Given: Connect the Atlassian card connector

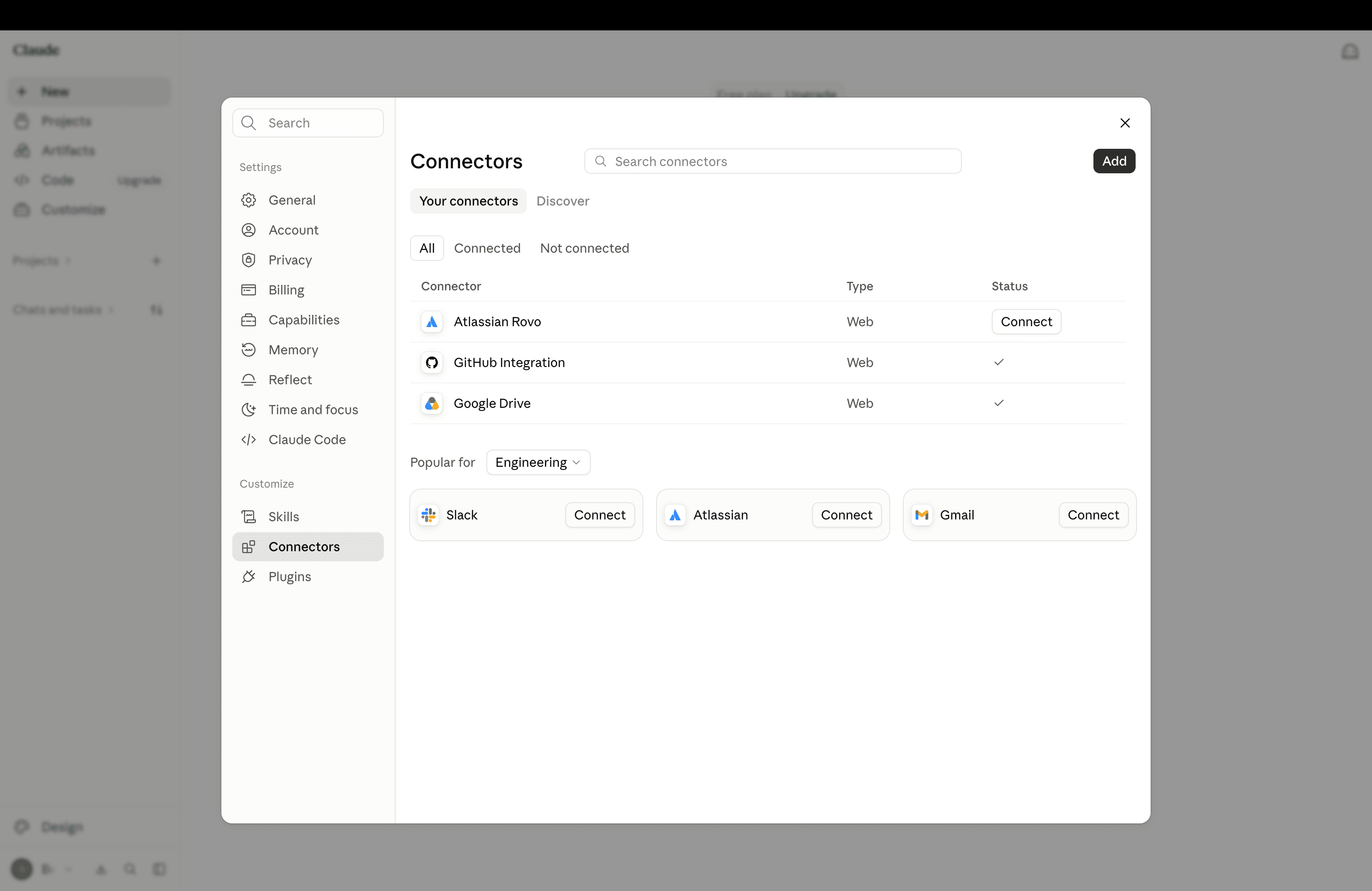Looking at the screenshot, I should (846, 515).
